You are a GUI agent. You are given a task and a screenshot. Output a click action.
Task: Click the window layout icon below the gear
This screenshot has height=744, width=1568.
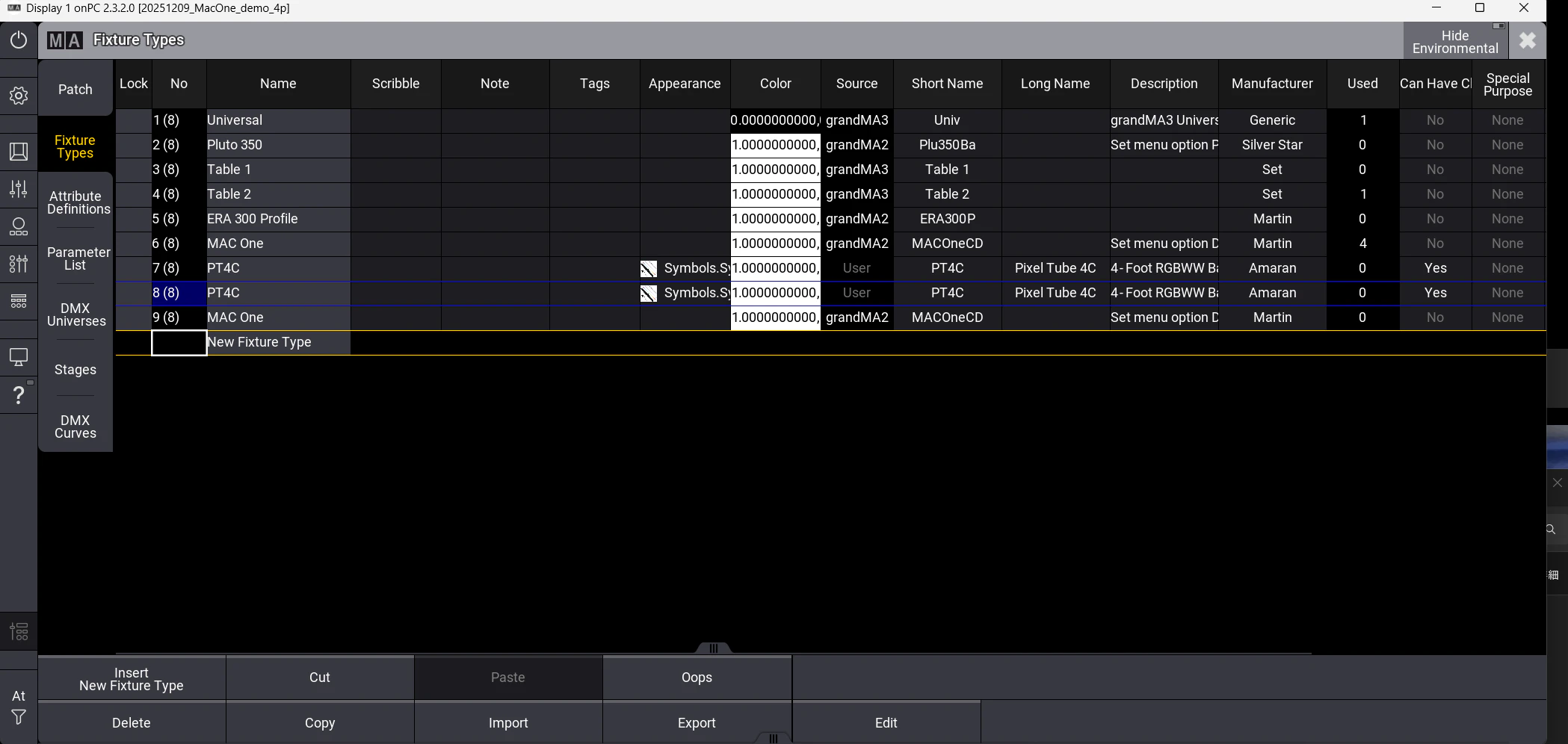click(x=19, y=152)
